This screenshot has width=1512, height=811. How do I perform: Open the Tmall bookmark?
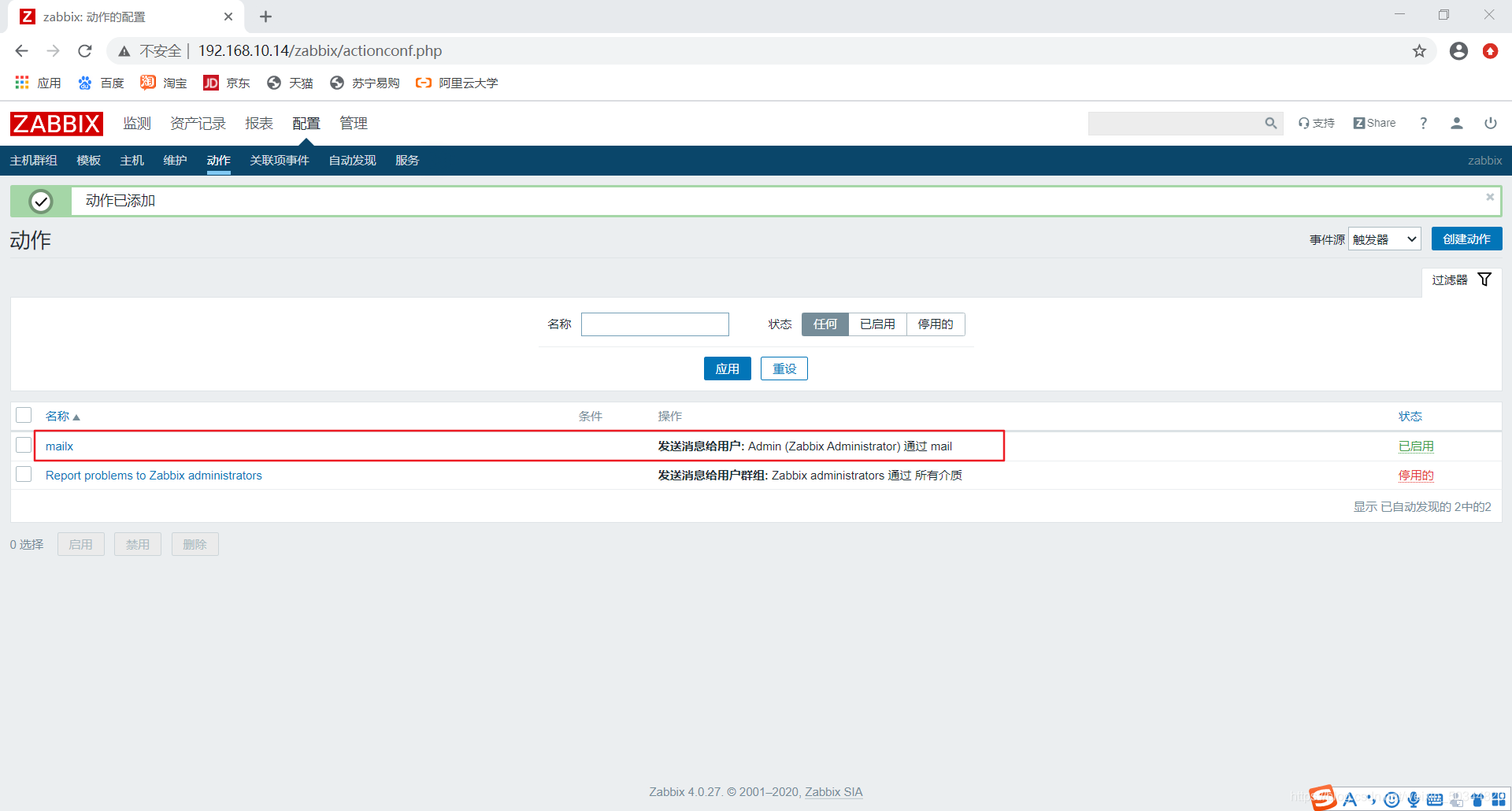290,83
